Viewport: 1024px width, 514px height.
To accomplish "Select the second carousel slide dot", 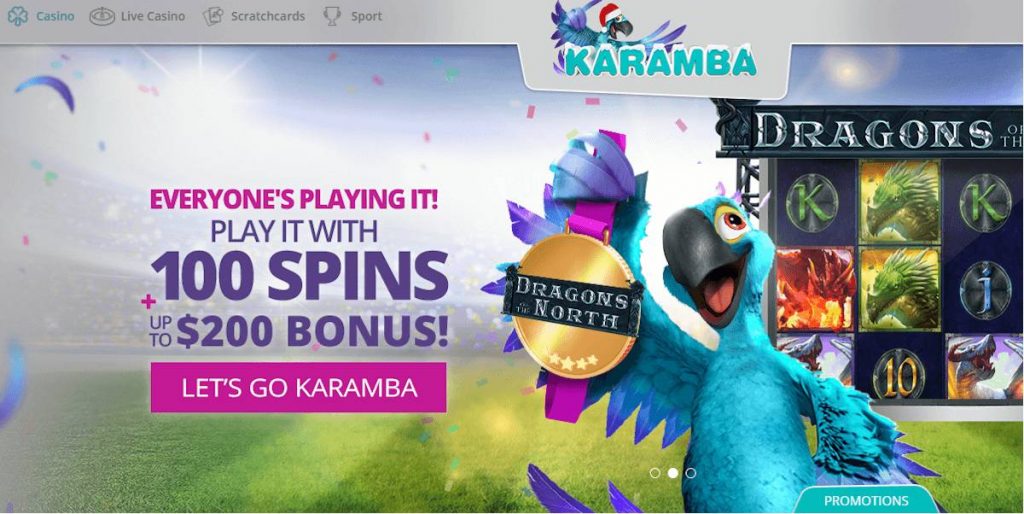I will [673, 473].
